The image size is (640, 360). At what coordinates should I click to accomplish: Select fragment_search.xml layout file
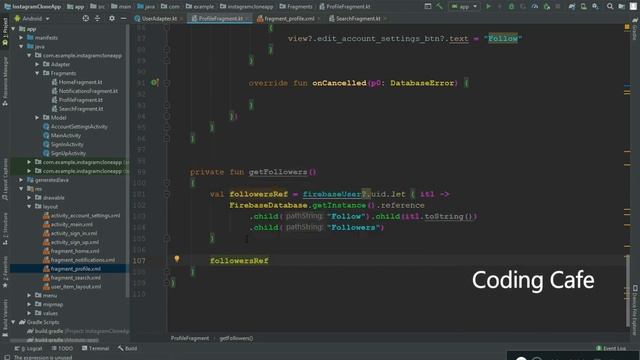pos(72,278)
